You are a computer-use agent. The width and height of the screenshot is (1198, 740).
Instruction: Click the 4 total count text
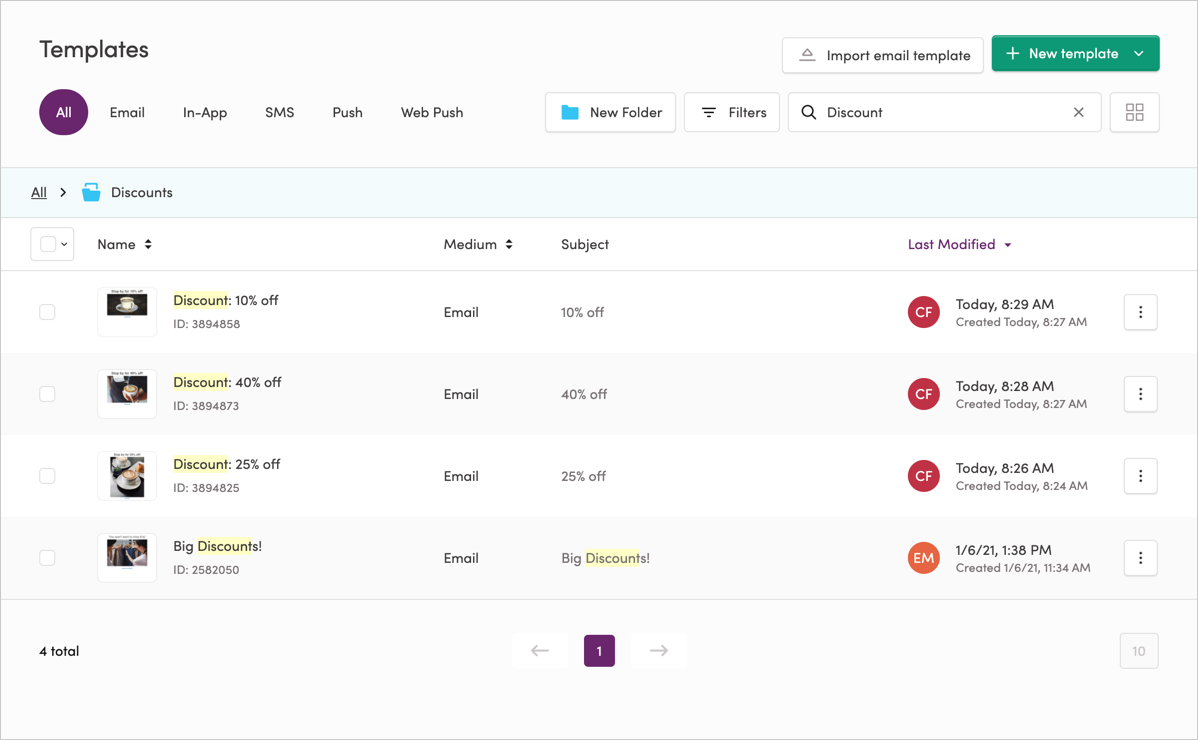coord(59,651)
